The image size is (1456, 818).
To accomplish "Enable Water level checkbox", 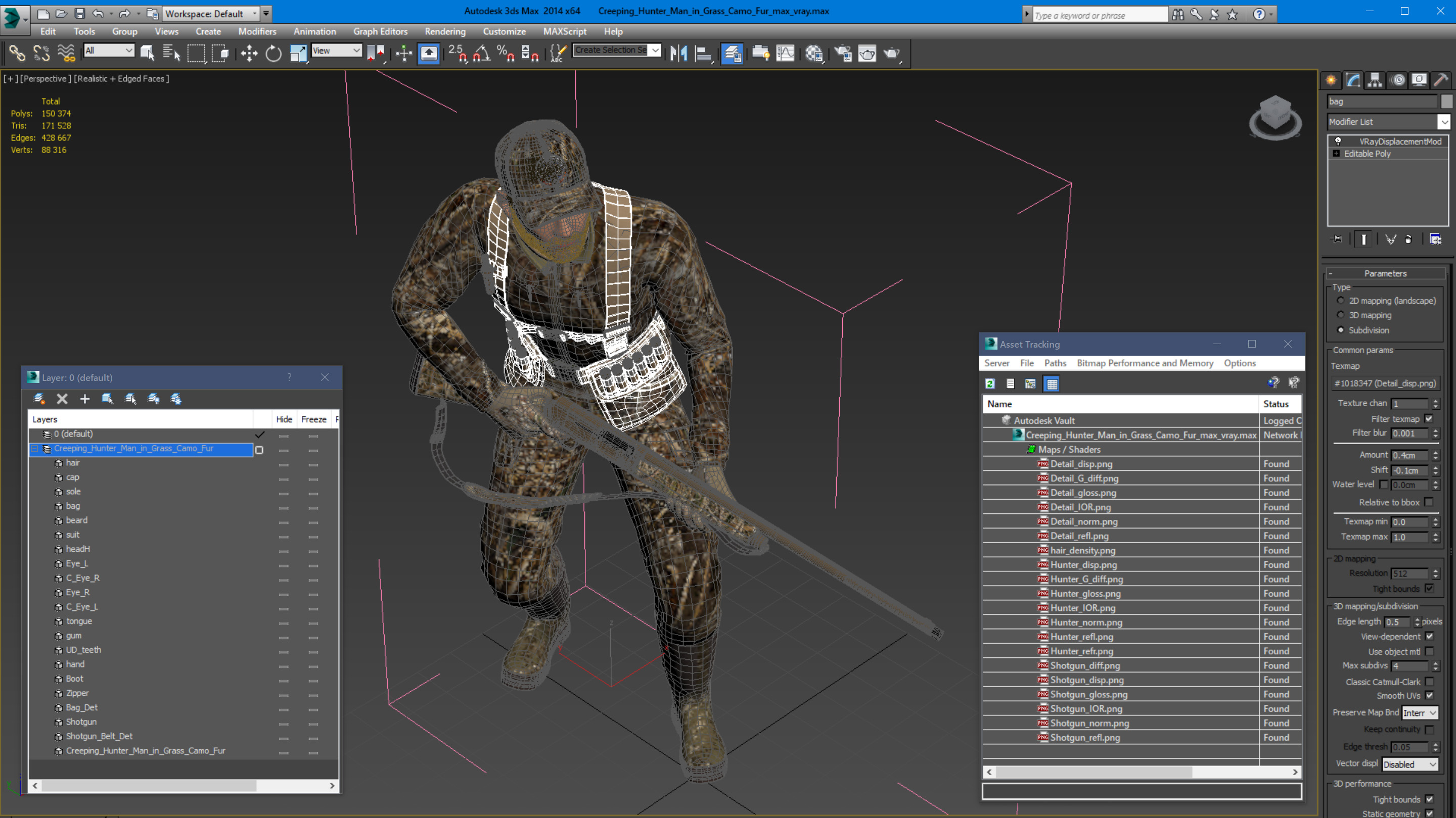I will click(1383, 484).
